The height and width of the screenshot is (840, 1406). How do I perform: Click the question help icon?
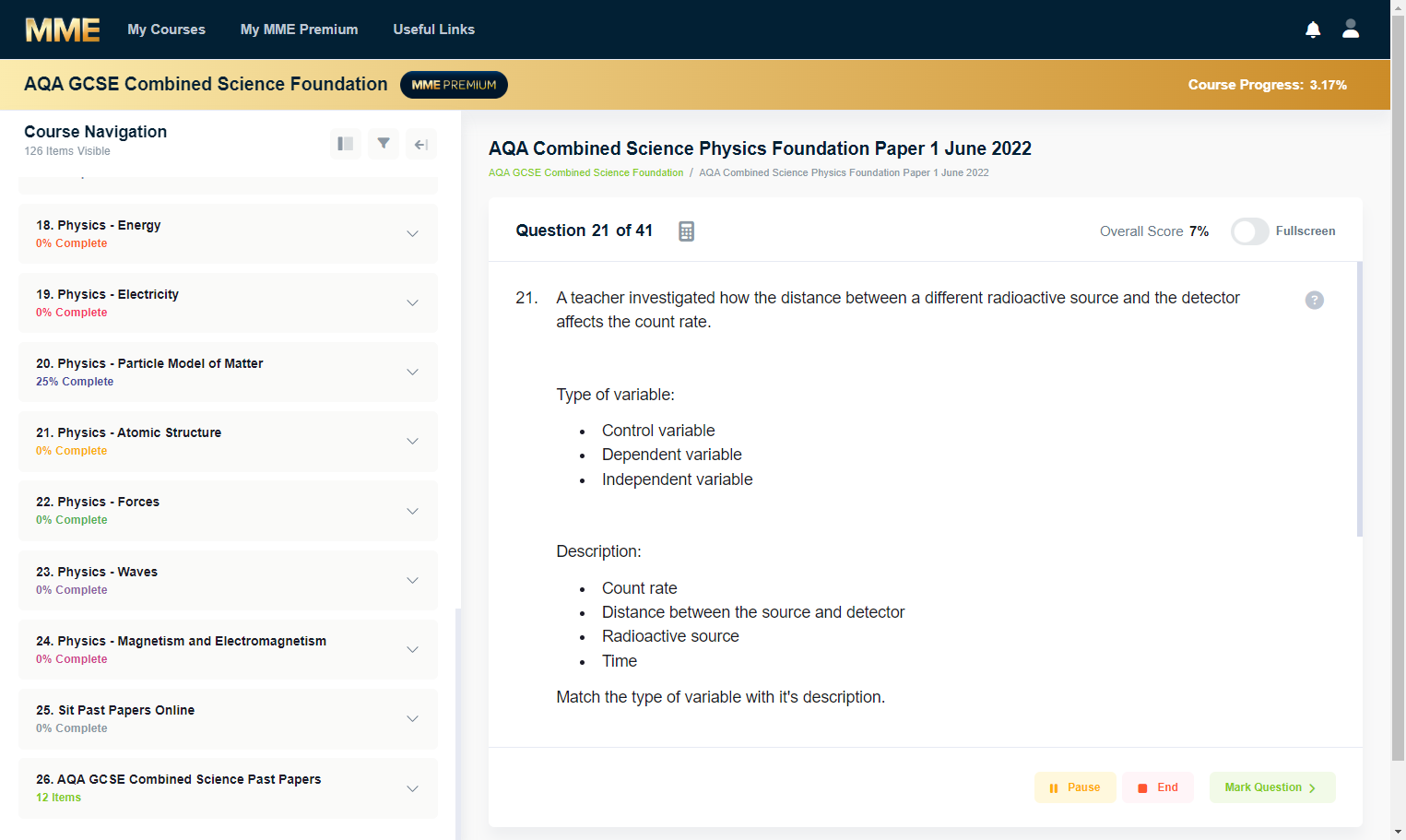[x=1315, y=300]
